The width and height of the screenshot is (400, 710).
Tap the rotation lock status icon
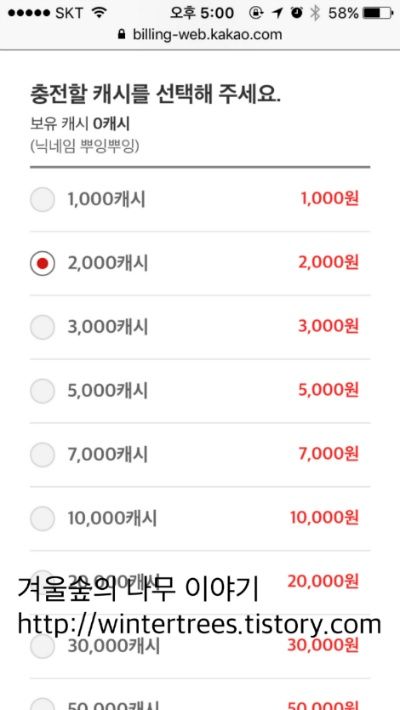[x=256, y=13]
